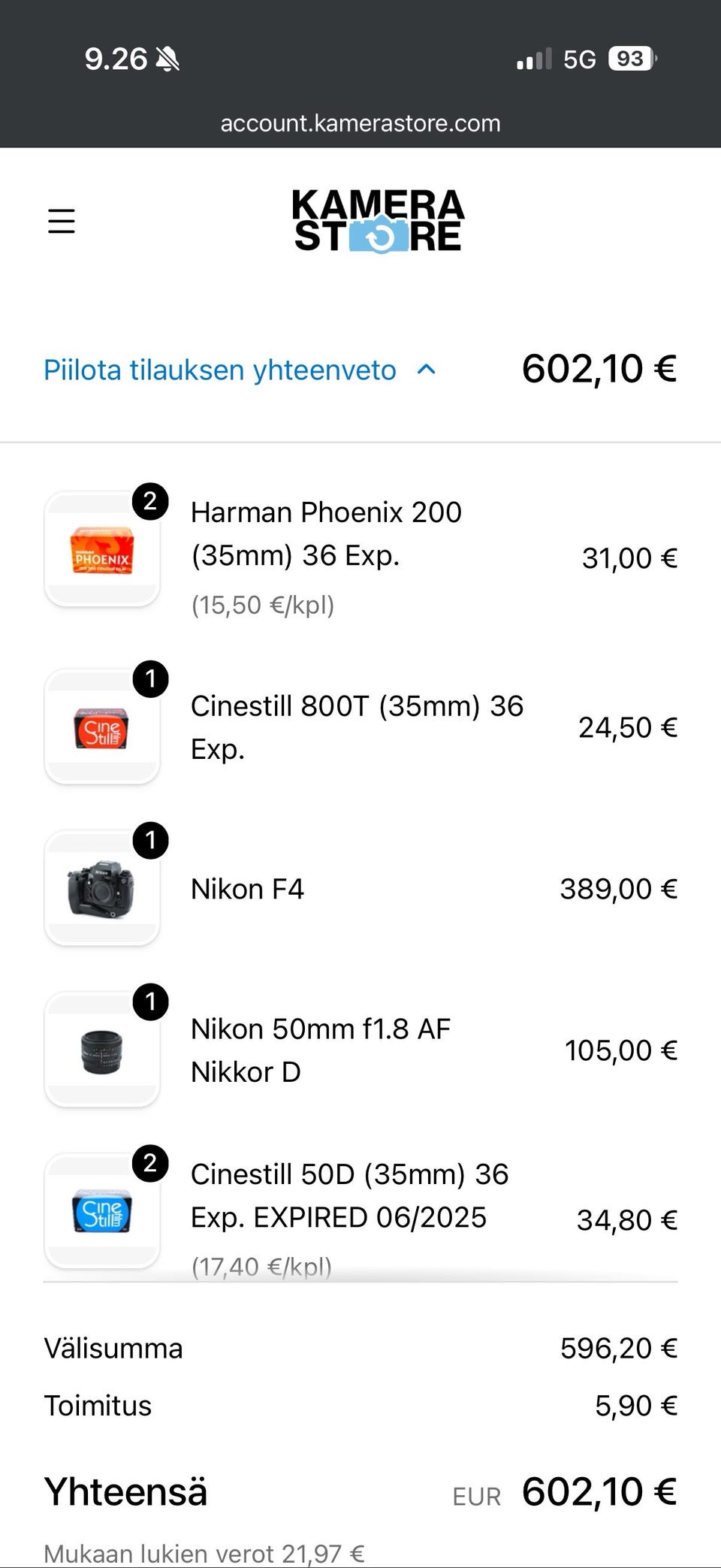Click the 602,10 € order total header
This screenshot has width=721, height=1568.
click(x=599, y=369)
